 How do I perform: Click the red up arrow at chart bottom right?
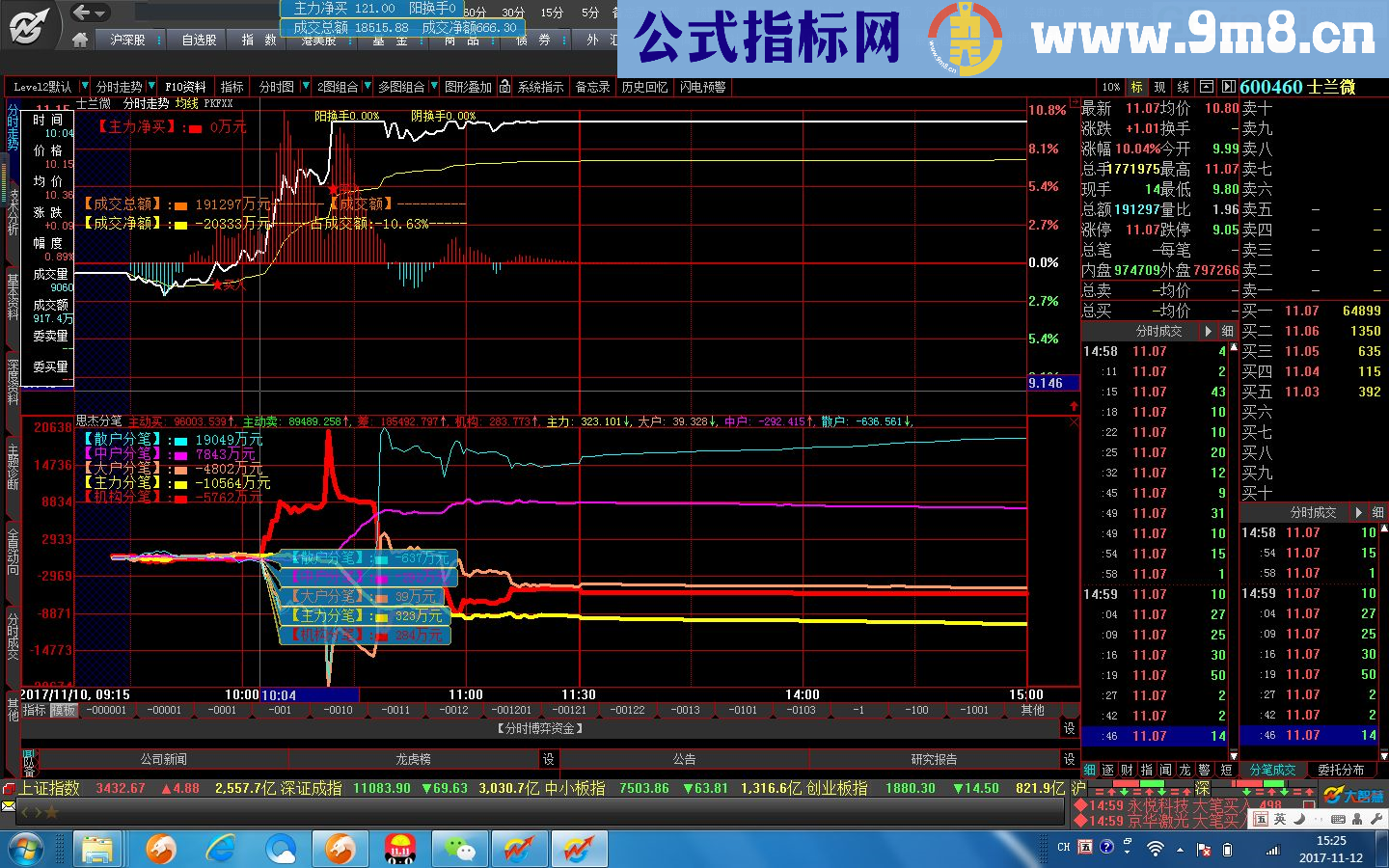pos(1074,406)
